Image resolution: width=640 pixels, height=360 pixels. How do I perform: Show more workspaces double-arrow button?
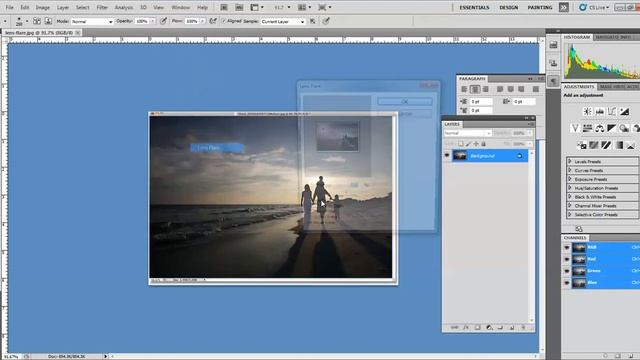(x=564, y=7)
